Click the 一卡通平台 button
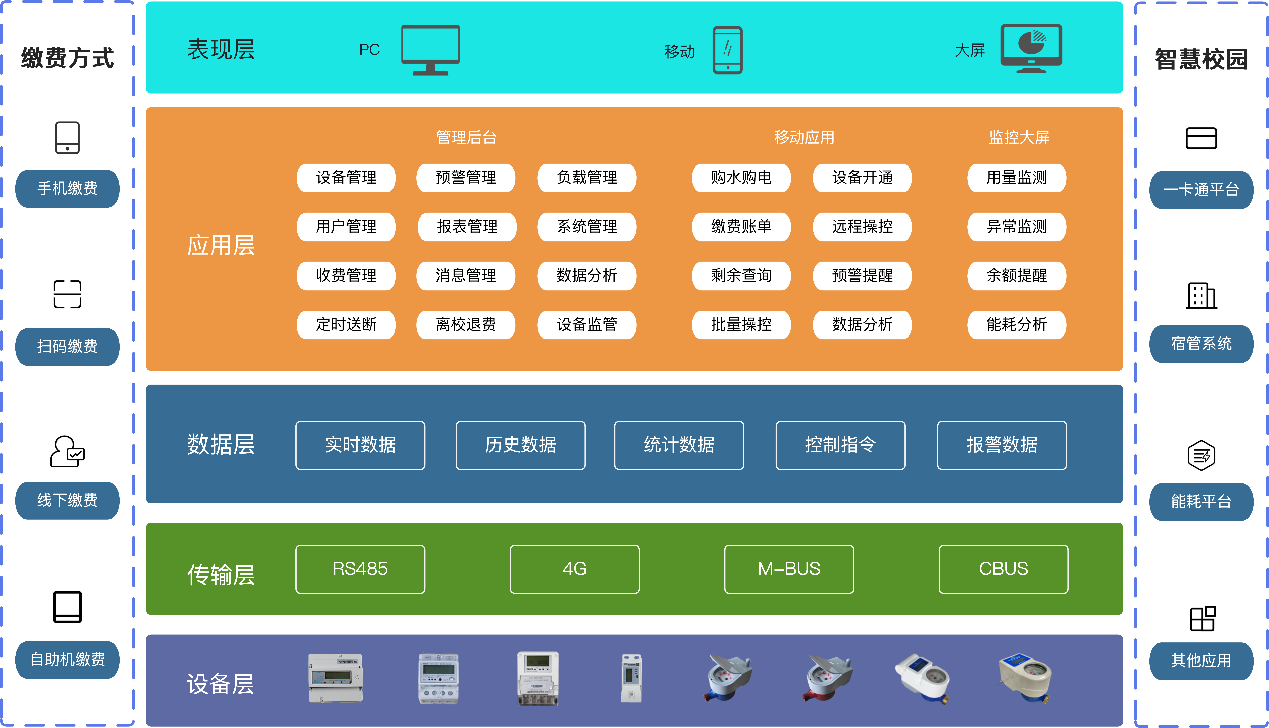 [x=1201, y=189]
